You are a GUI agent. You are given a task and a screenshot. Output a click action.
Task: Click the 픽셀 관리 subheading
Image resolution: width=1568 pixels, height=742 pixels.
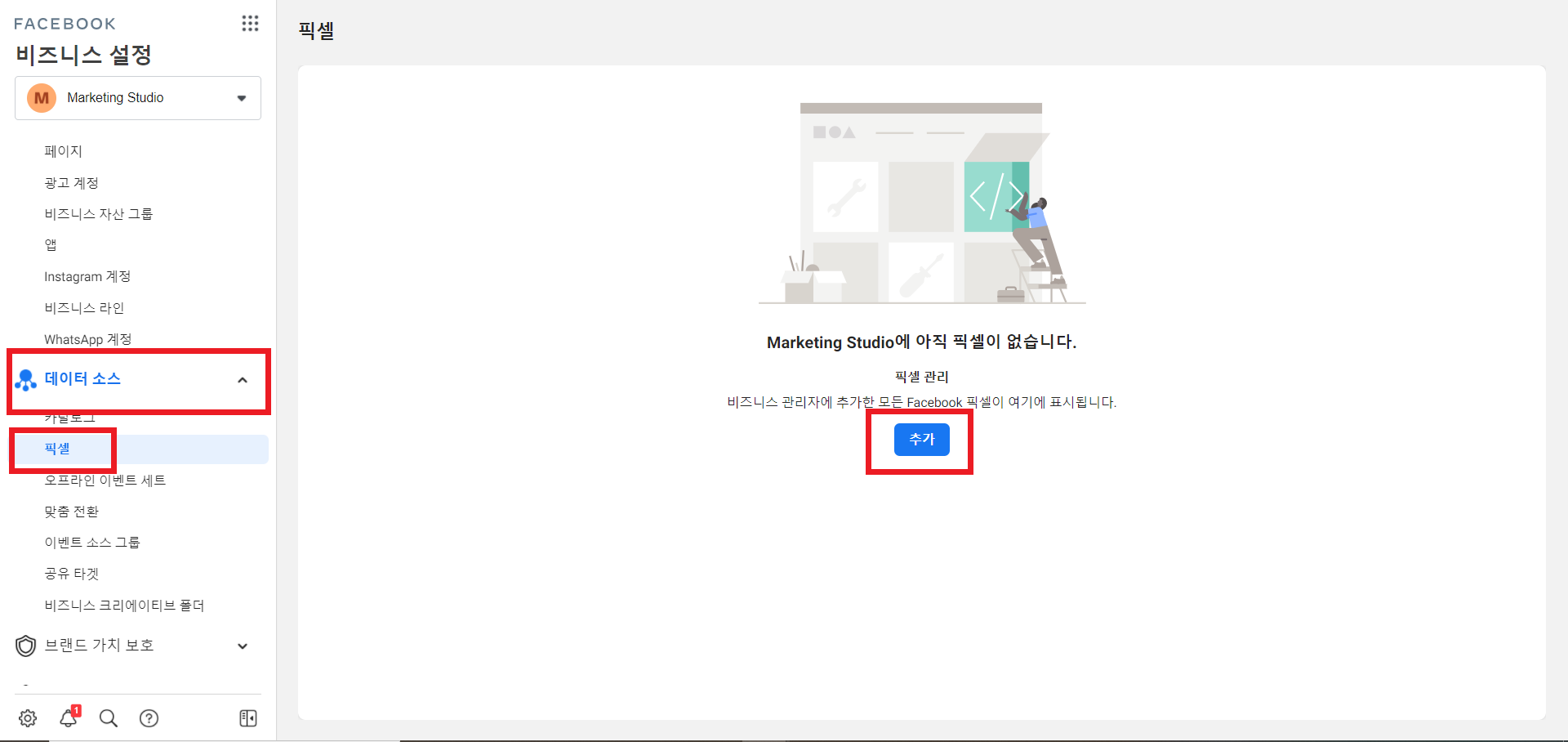tap(922, 377)
